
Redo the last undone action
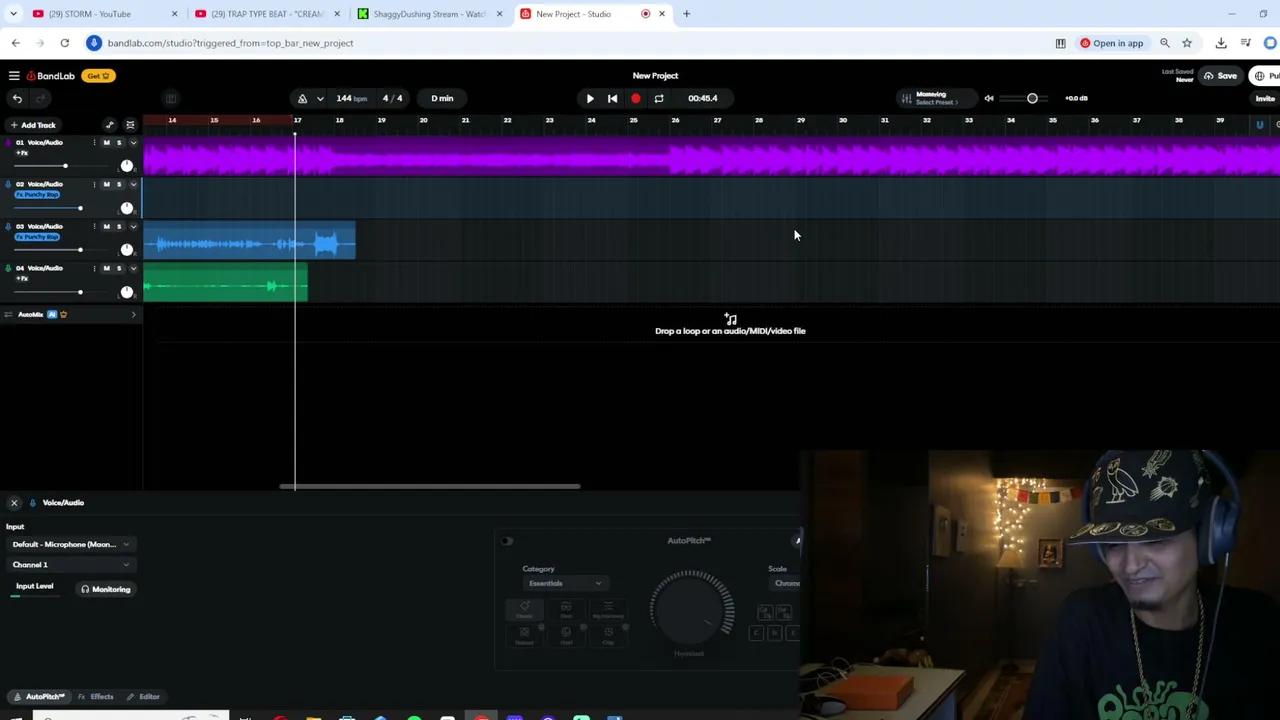click(x=40, y=98)
